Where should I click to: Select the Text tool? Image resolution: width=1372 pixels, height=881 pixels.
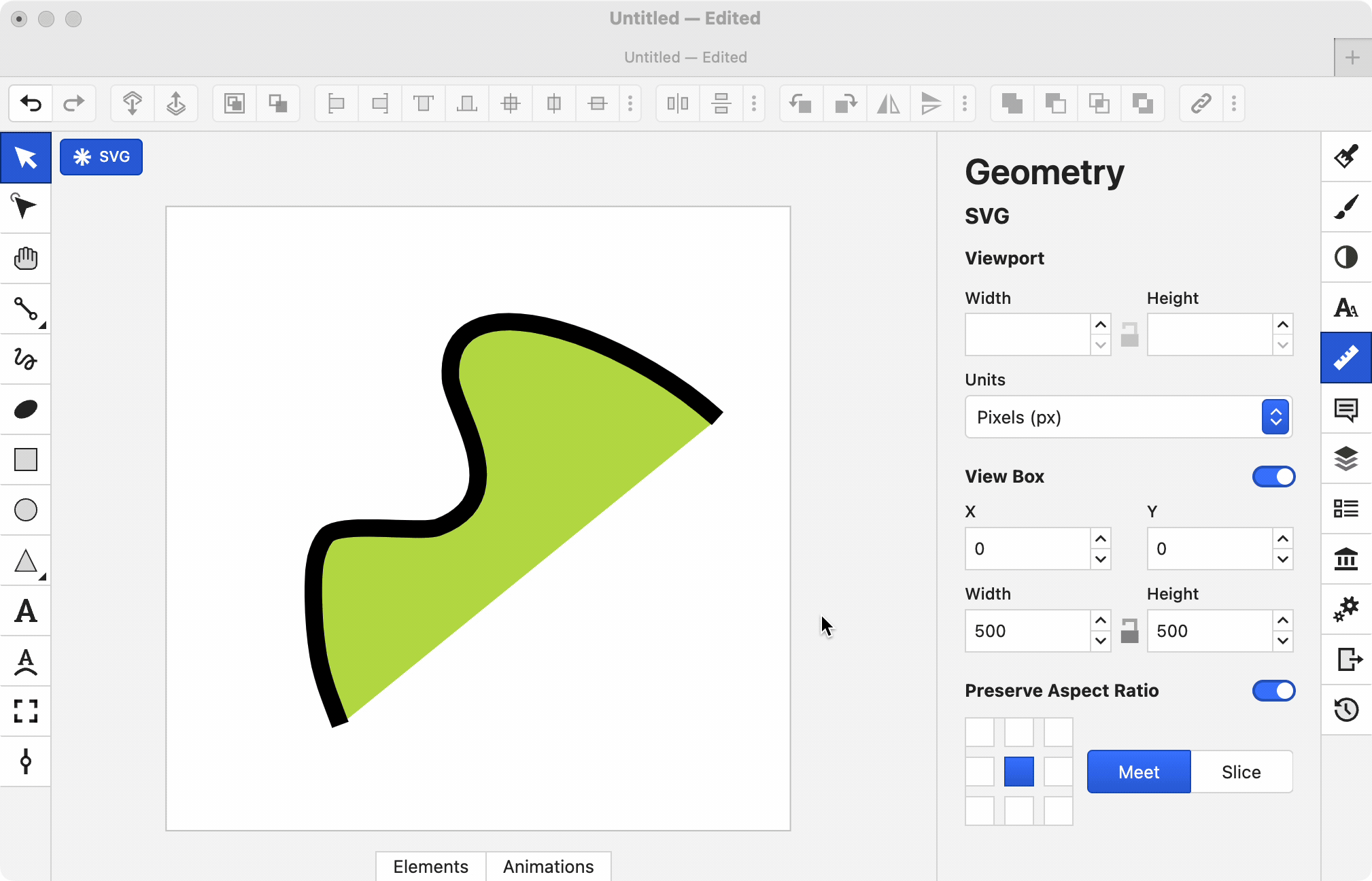26,610
